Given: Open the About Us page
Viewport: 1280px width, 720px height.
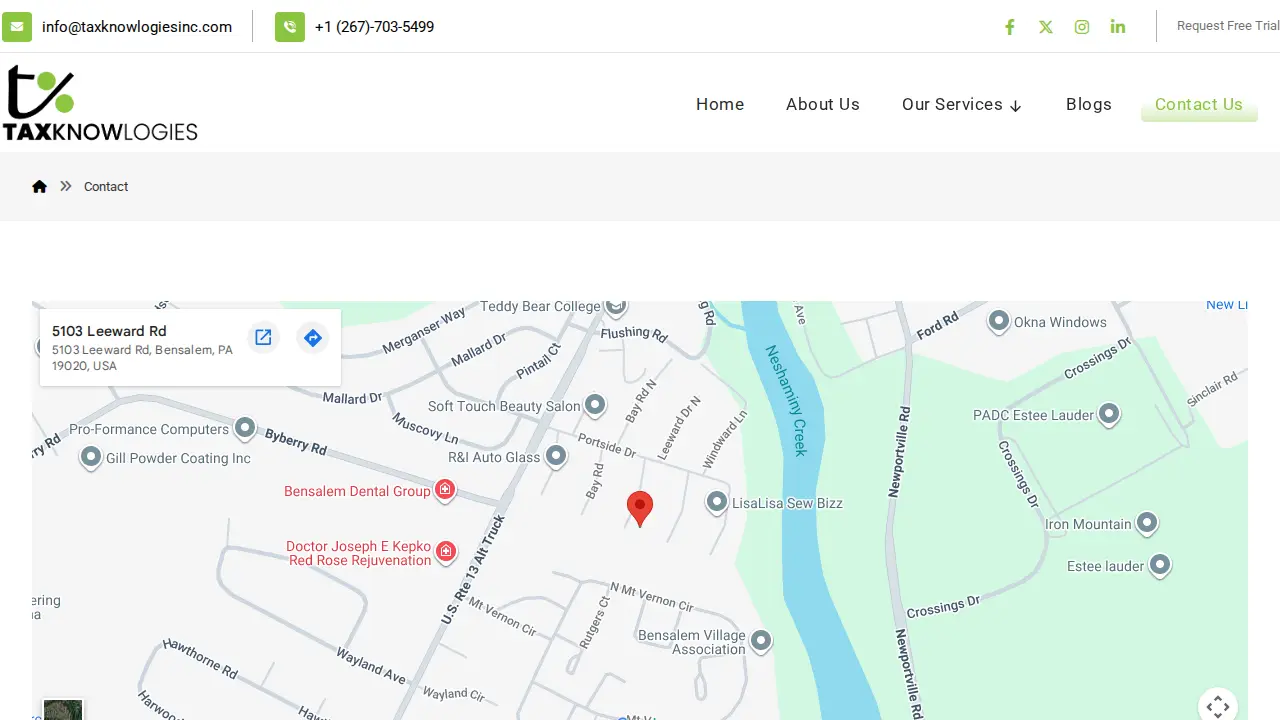Looking at the screenshot, I should coord(823,105).
